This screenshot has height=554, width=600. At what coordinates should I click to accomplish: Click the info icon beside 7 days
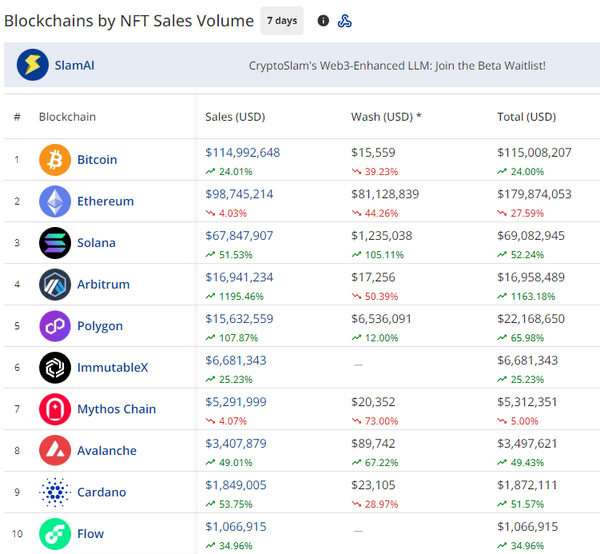[323, 21]
